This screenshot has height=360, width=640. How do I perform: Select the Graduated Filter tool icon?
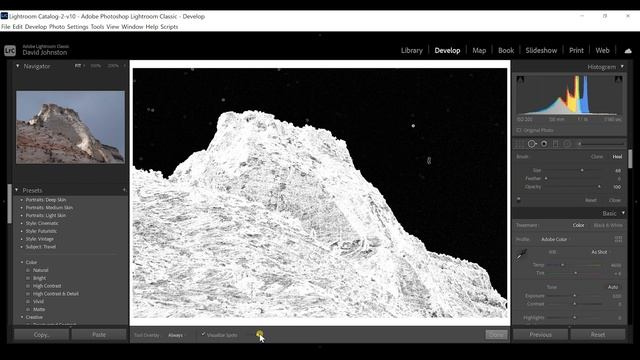click(x=556, y=144)
